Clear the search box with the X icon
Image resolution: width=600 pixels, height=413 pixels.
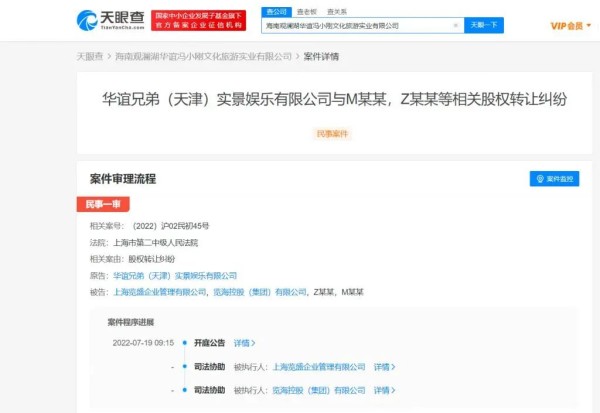click(455, 25)
